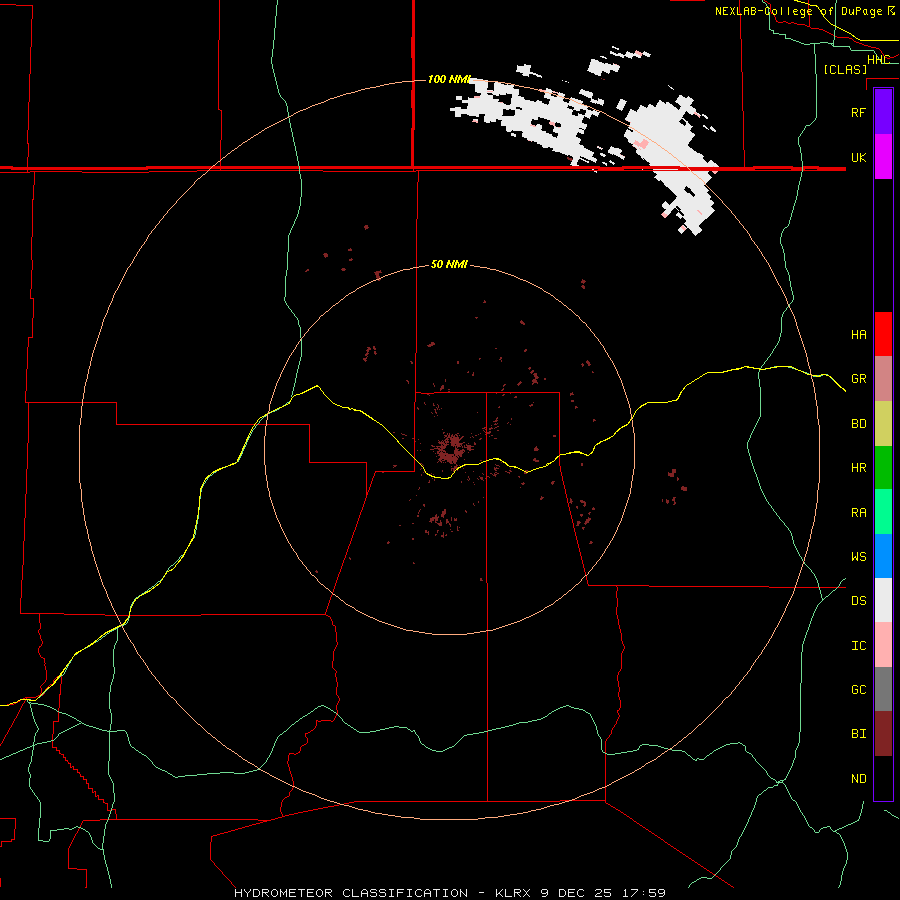
Task: Click the HA red legend swatch
Action: click(x=883, y=334)
